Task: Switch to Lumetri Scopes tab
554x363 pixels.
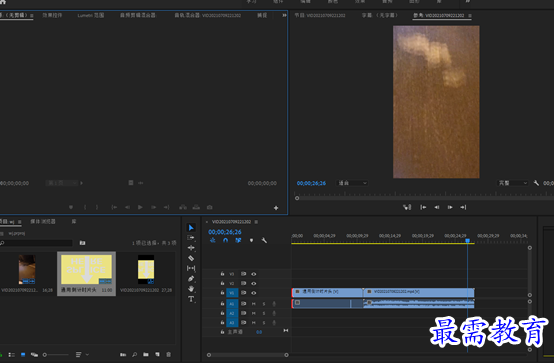Action: 91,15
